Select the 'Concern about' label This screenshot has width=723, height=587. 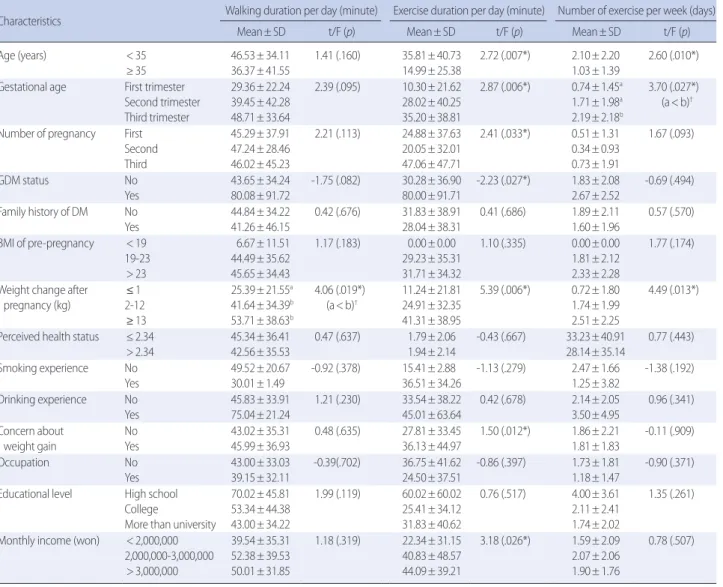[x=32, y=431]
